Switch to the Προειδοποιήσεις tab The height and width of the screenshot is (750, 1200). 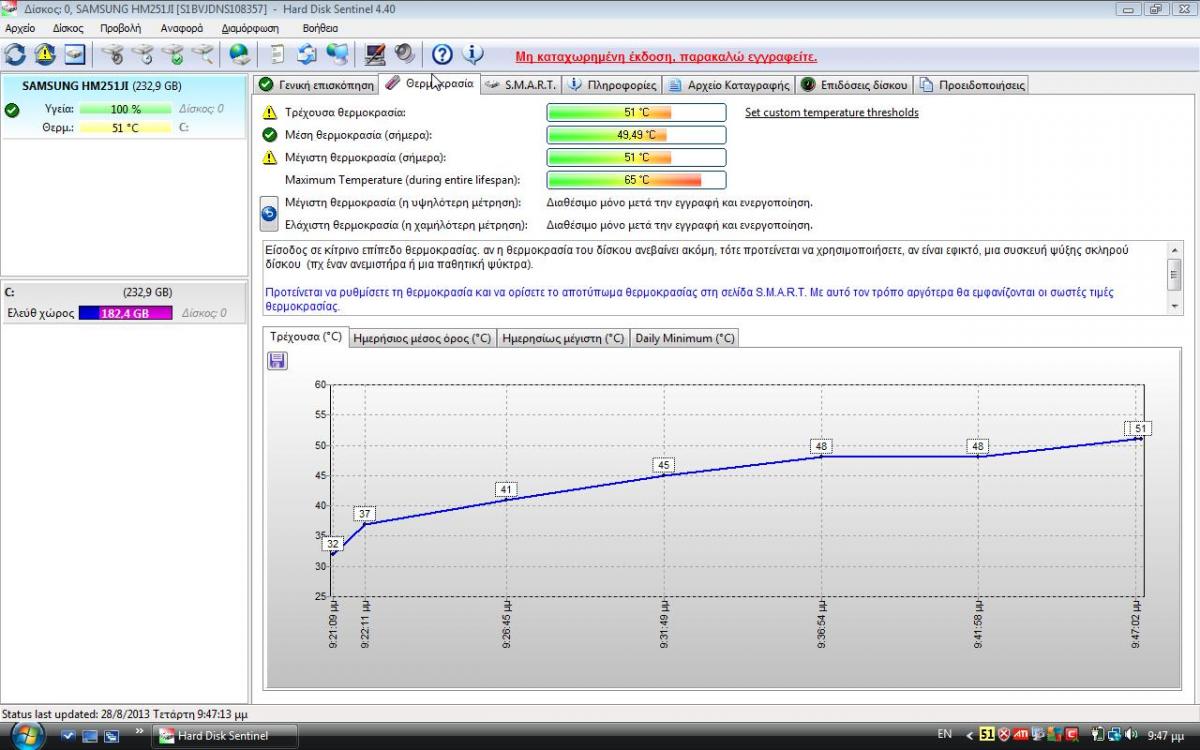click(x=972, y=85)
